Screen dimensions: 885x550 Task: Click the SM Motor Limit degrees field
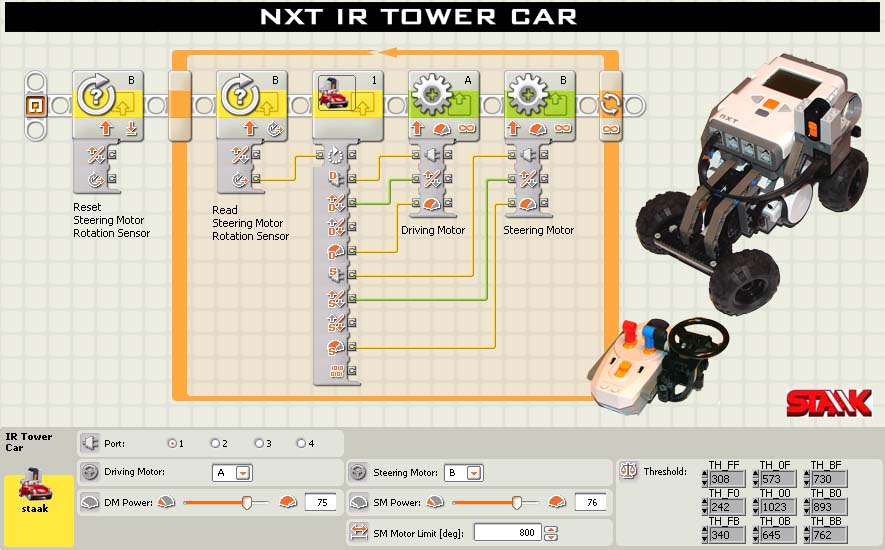coord(508,532)
